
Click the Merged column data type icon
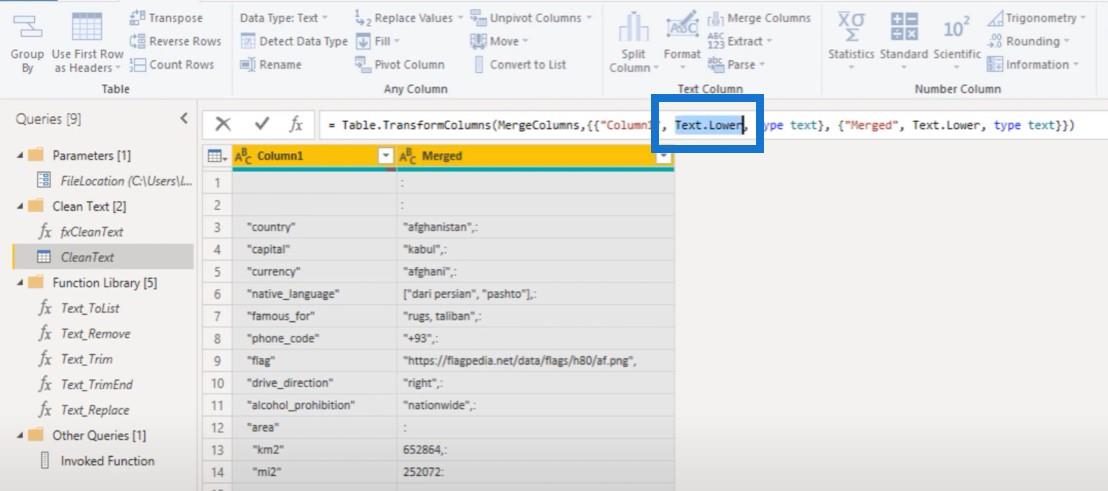click(408, 157)
